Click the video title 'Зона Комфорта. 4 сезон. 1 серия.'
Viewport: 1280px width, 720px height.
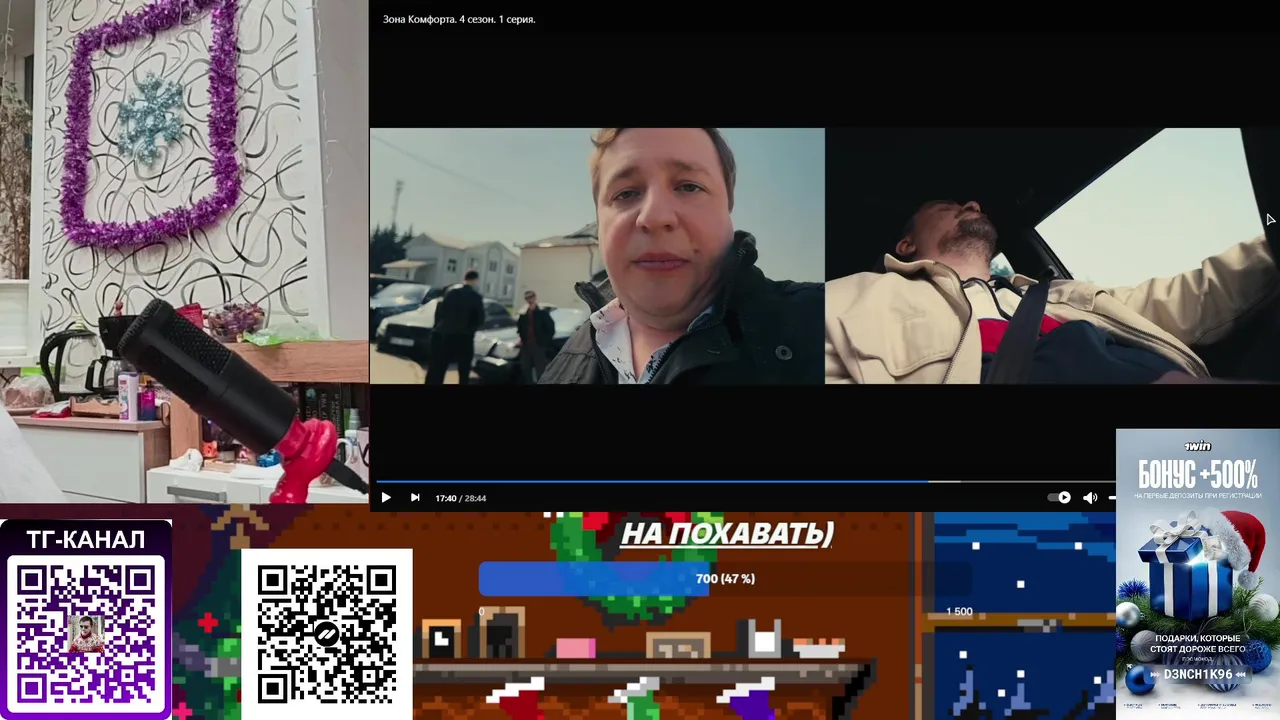459,19
